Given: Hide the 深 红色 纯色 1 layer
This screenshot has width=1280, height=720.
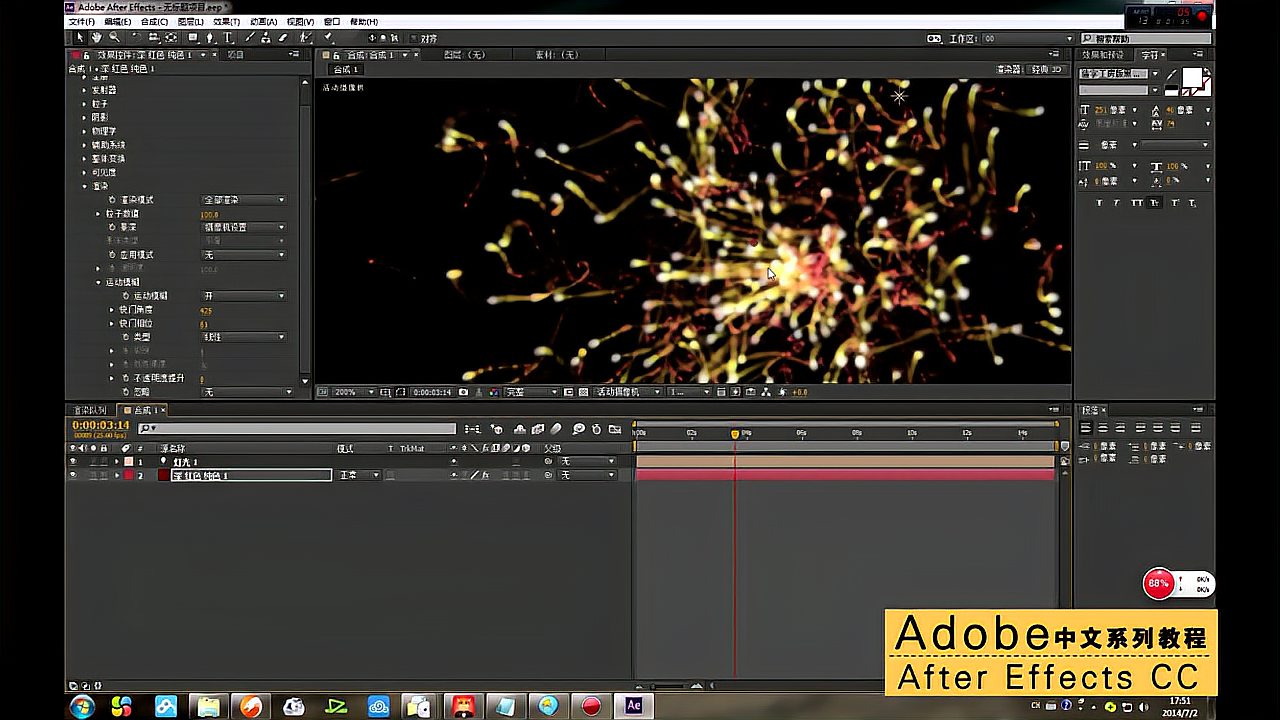Looking at the screenshot, I should [x=72, y=475].
